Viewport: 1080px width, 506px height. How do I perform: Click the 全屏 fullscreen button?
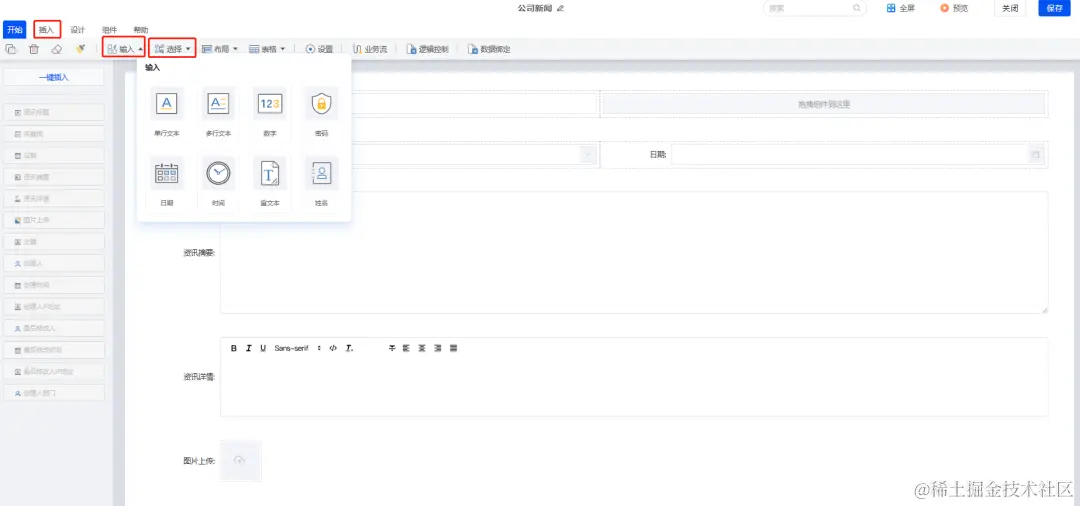pyautogui.click(x=900, y=8)
